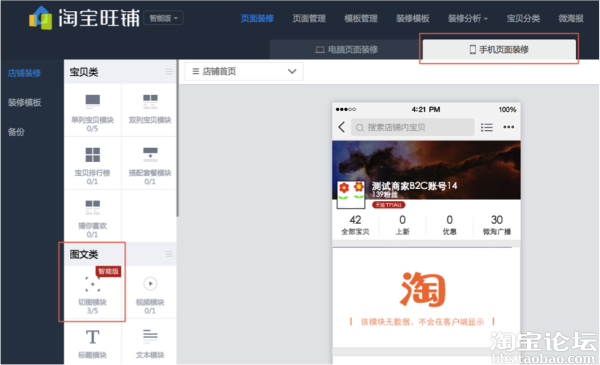This screenshot has width=600, height=365.
Task: Click the 该模块无数据 notice text
Action: (422, 322)
